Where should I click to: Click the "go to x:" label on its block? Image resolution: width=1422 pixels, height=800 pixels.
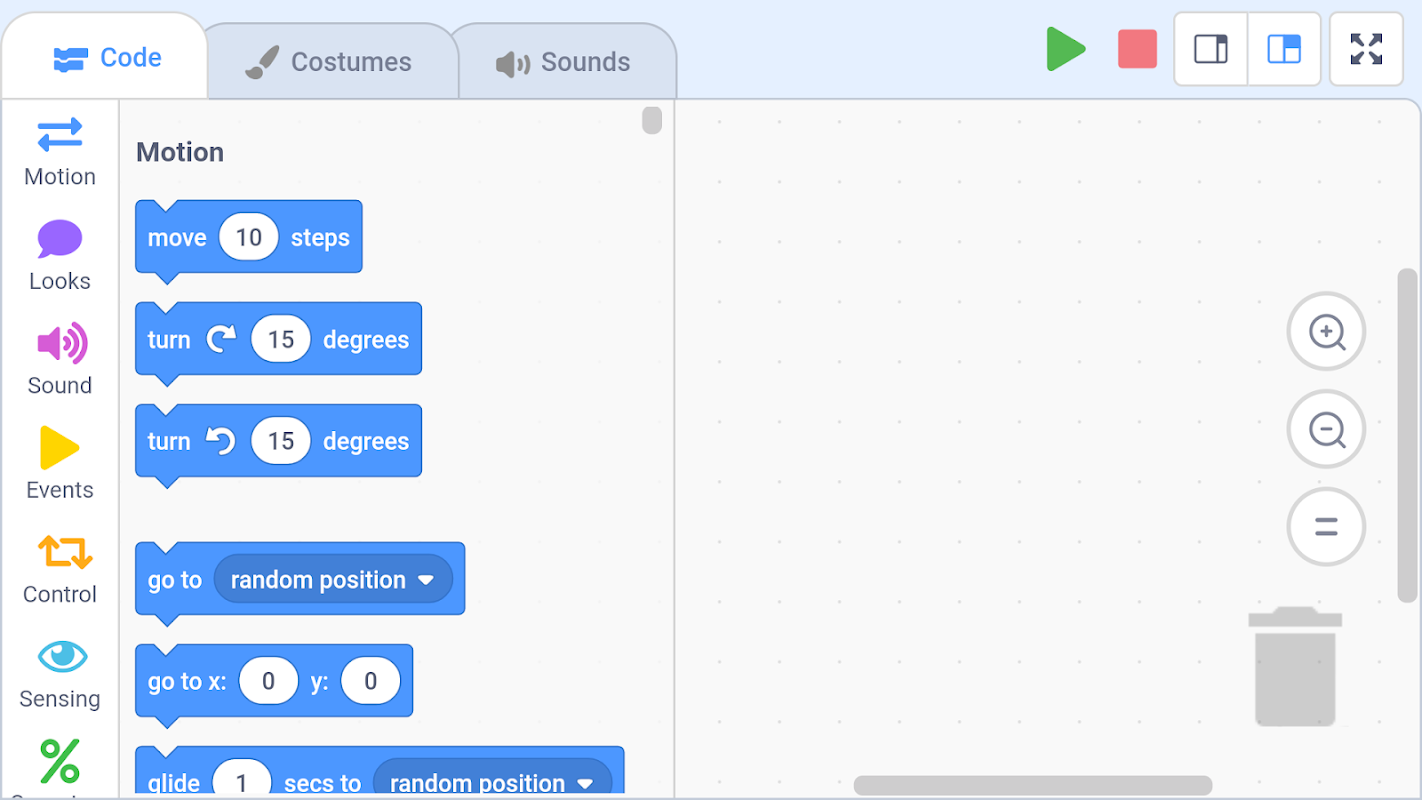[187, 682]
